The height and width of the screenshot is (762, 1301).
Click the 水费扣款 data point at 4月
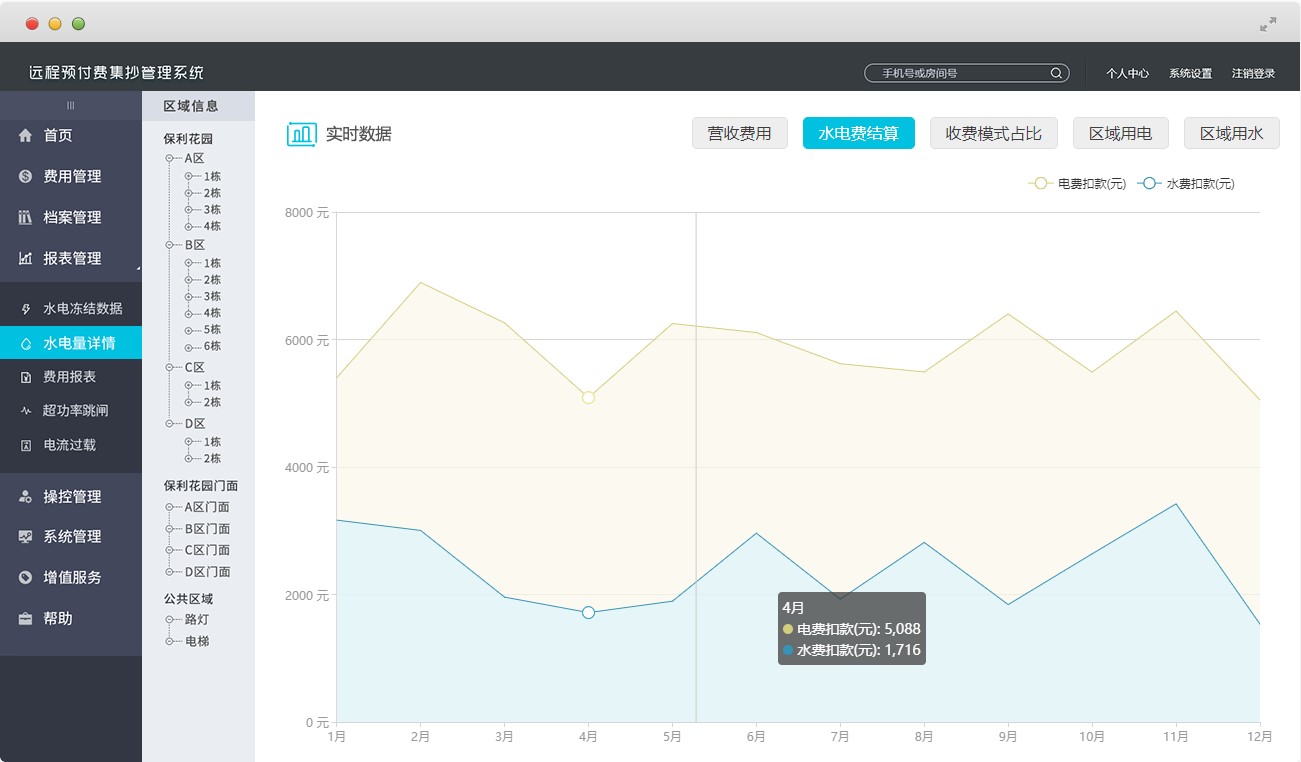pyautogui.click(x=588, y=612)
